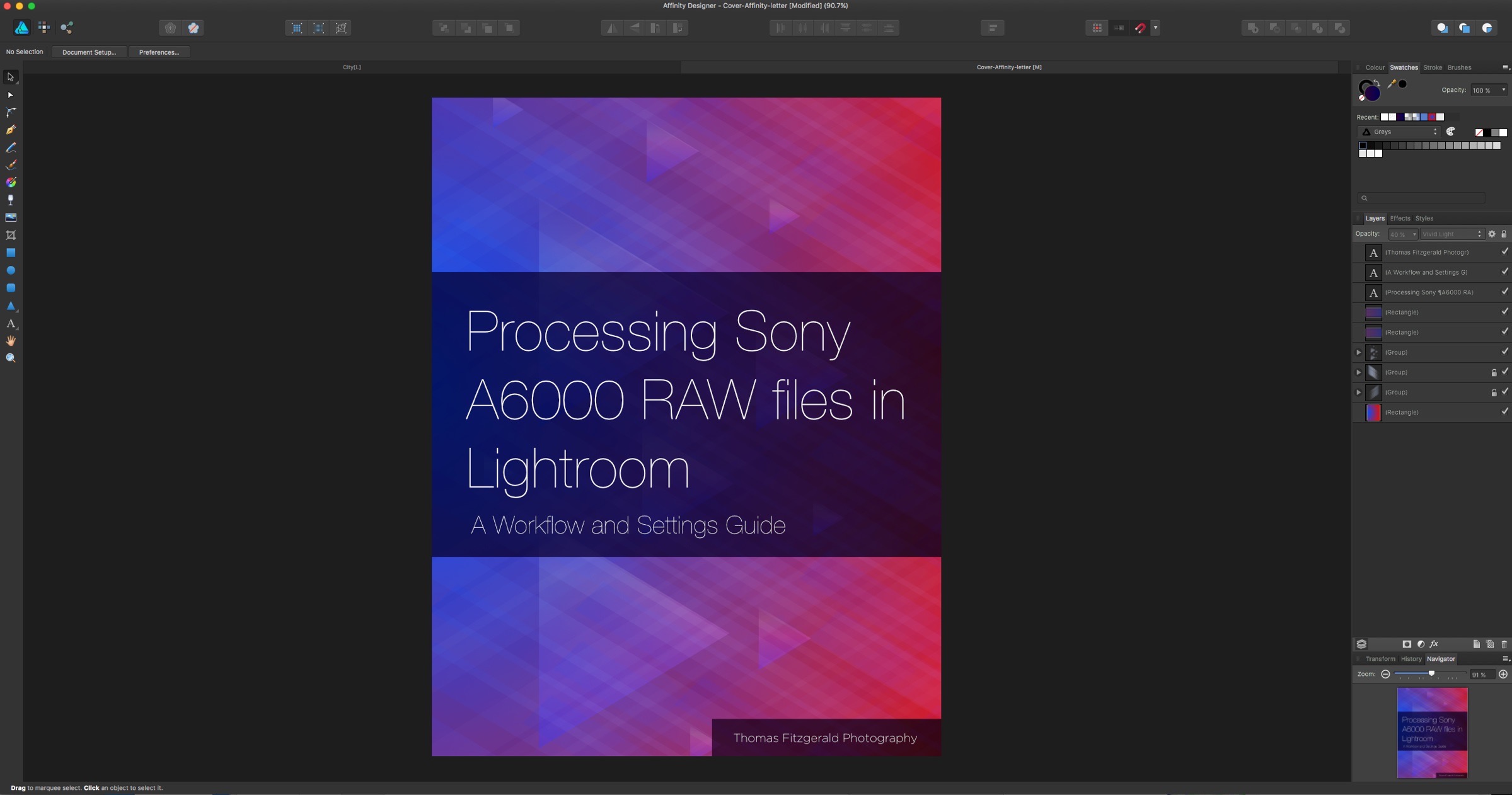Screen dimensions: 1512x795
Task: Switch to the Styles tab
Action: 1424,219
